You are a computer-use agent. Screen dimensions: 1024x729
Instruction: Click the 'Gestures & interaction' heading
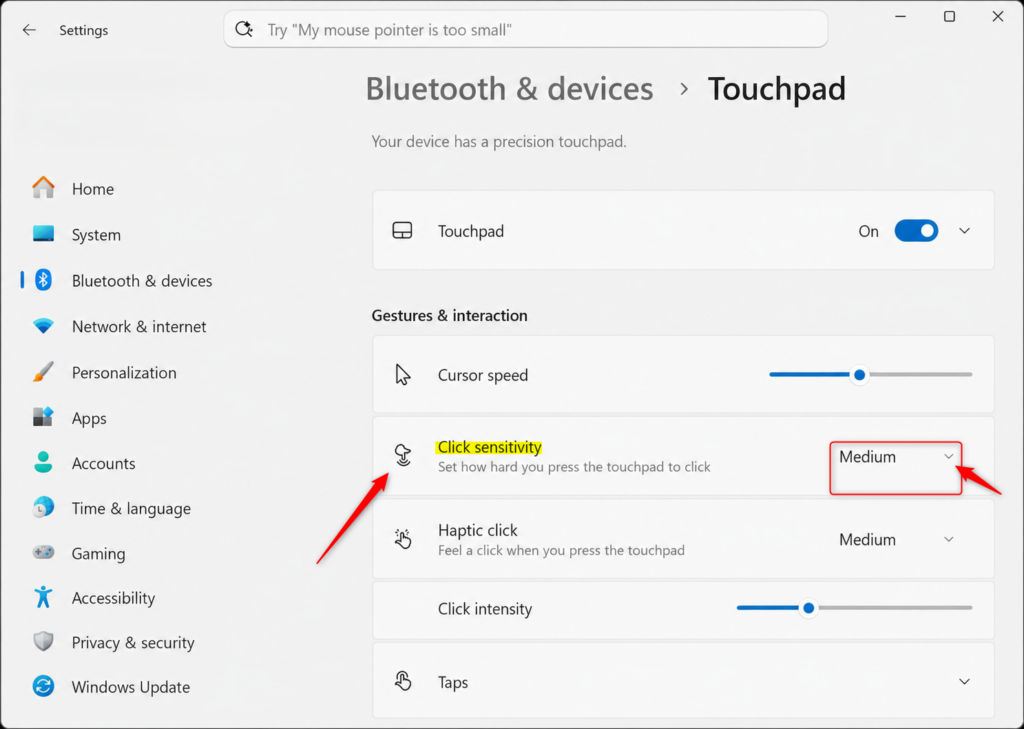[x=449, y=316]
